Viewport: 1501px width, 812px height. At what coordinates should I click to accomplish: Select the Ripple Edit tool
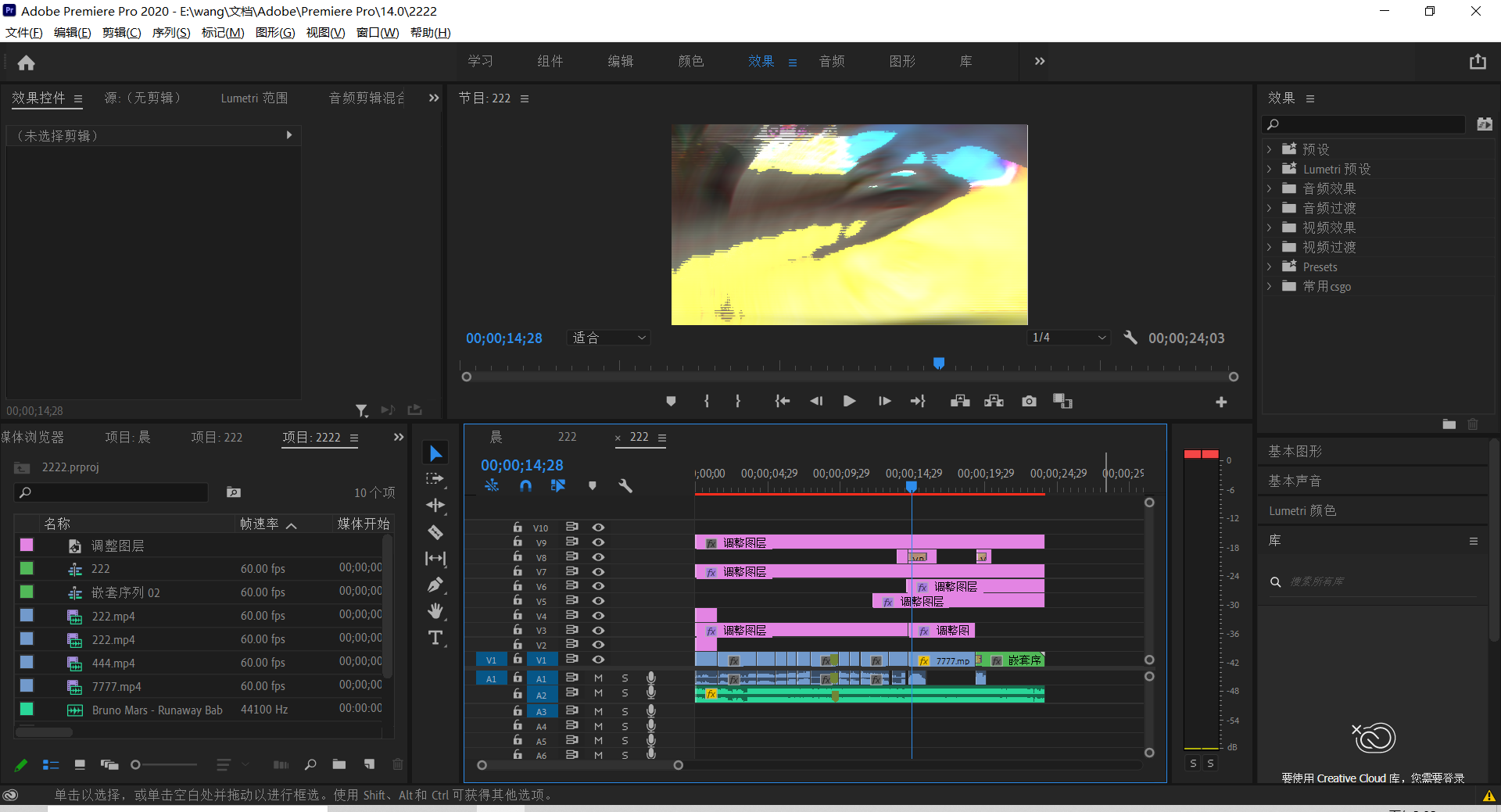pyautogui.click(x=435, y=505)
